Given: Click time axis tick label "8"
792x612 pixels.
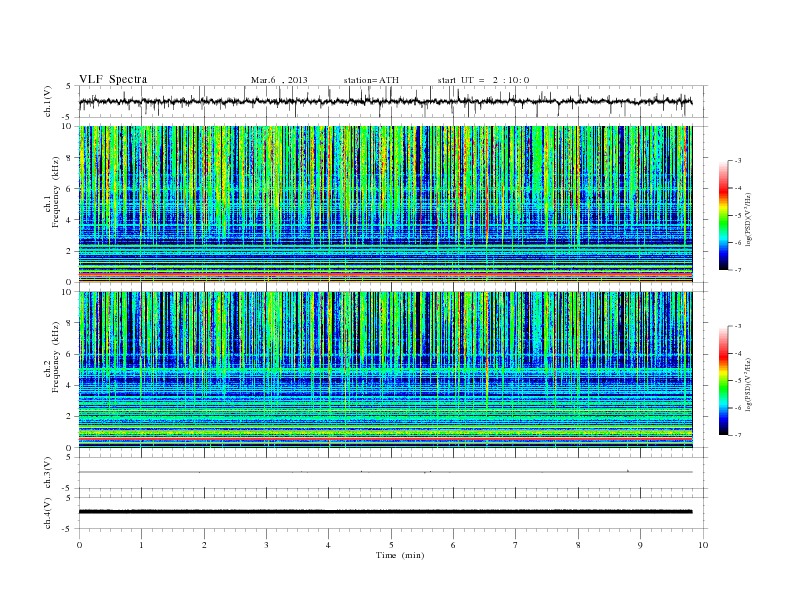Looking at the screenshot, I should click(x=578, y=545).
